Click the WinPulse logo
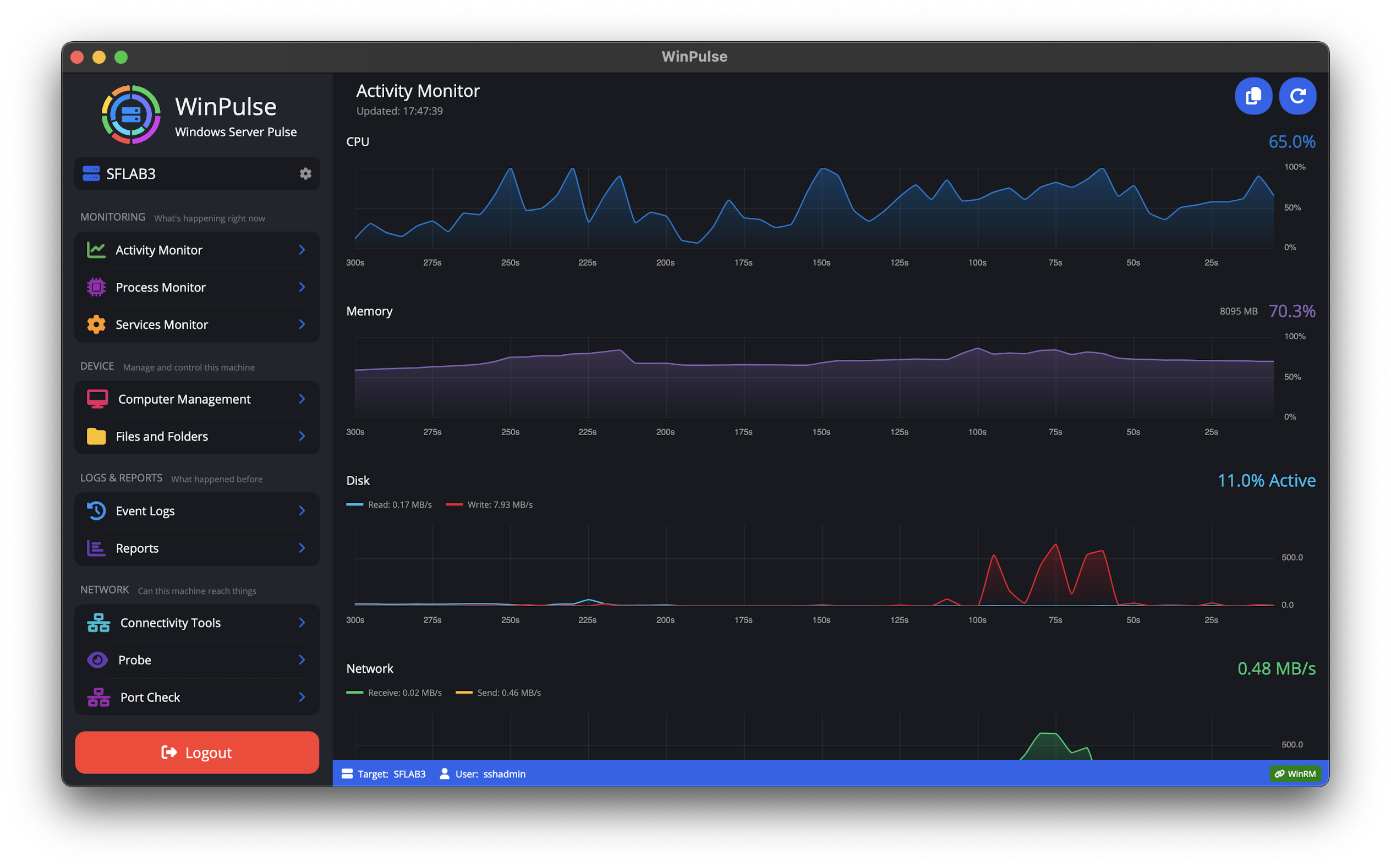This screenshot has width=1391, height=868. (131, 114)
